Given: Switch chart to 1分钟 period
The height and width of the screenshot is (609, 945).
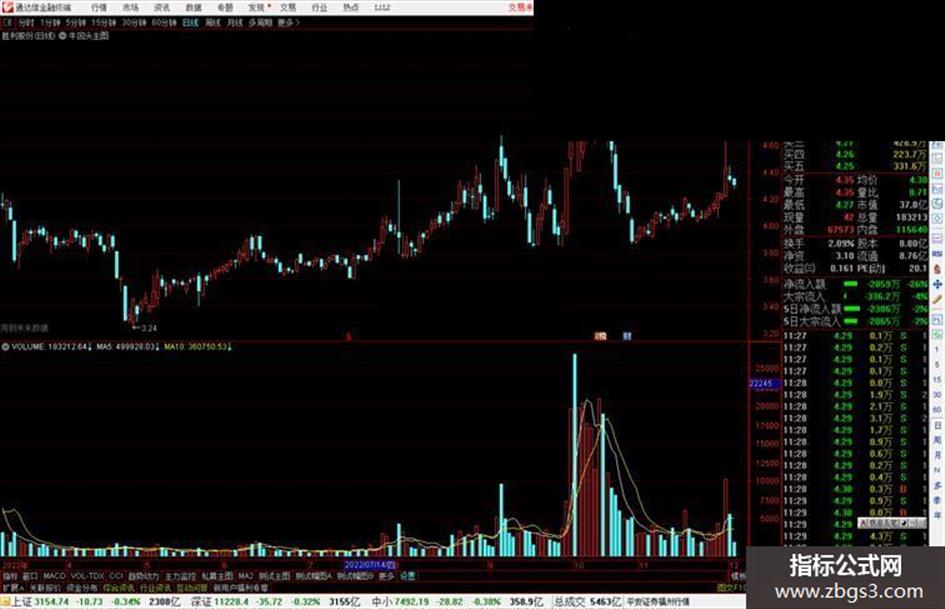Looking at the screenshot, I should pyautogui.click(x=50, y=22).
